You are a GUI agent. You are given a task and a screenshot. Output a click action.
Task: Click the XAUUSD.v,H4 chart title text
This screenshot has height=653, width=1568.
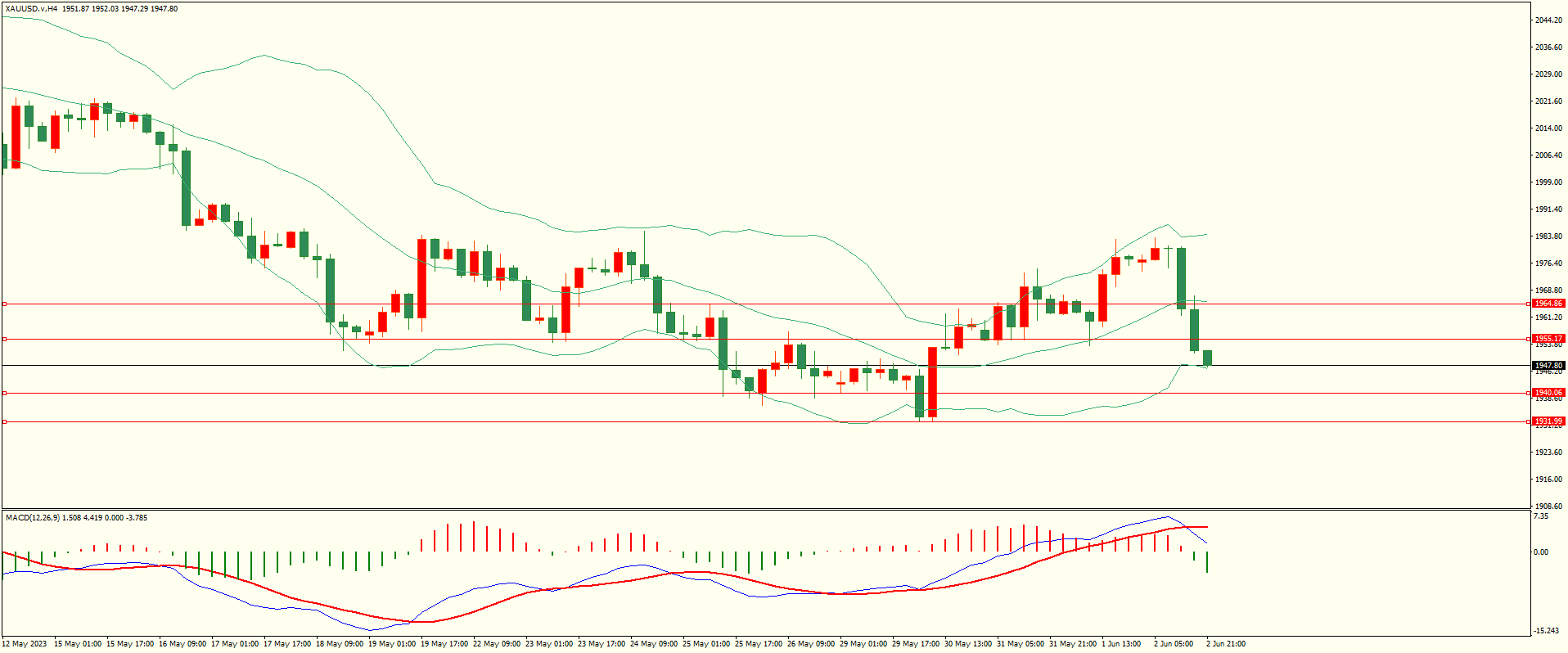(31, 9)
